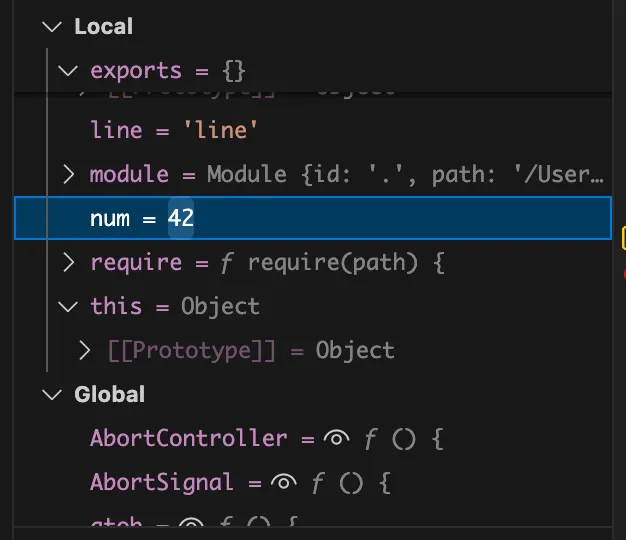Click the Global section header label
The width and height of the screenshot is (626, 540).
tap(109, 395)
